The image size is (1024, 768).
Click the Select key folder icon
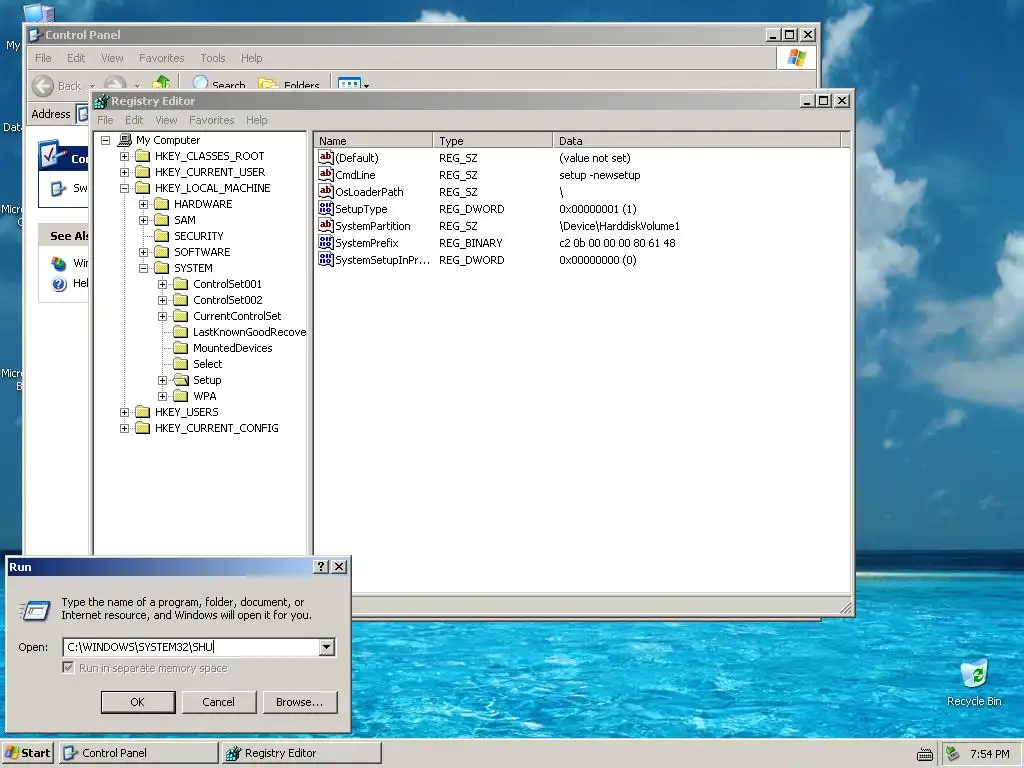tap(181, 364)
